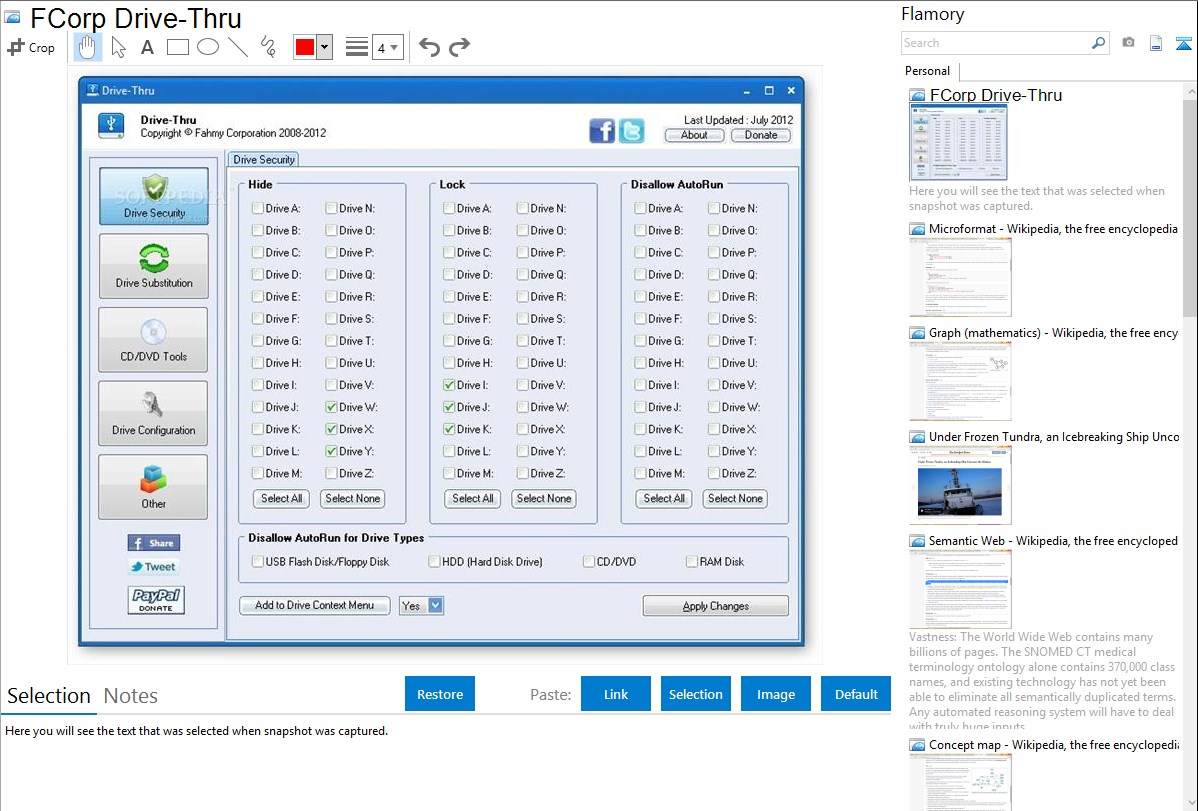Open the CD/DVD Tools section
The width and height of the screenshot is (1198, 811).
point(154,339)
